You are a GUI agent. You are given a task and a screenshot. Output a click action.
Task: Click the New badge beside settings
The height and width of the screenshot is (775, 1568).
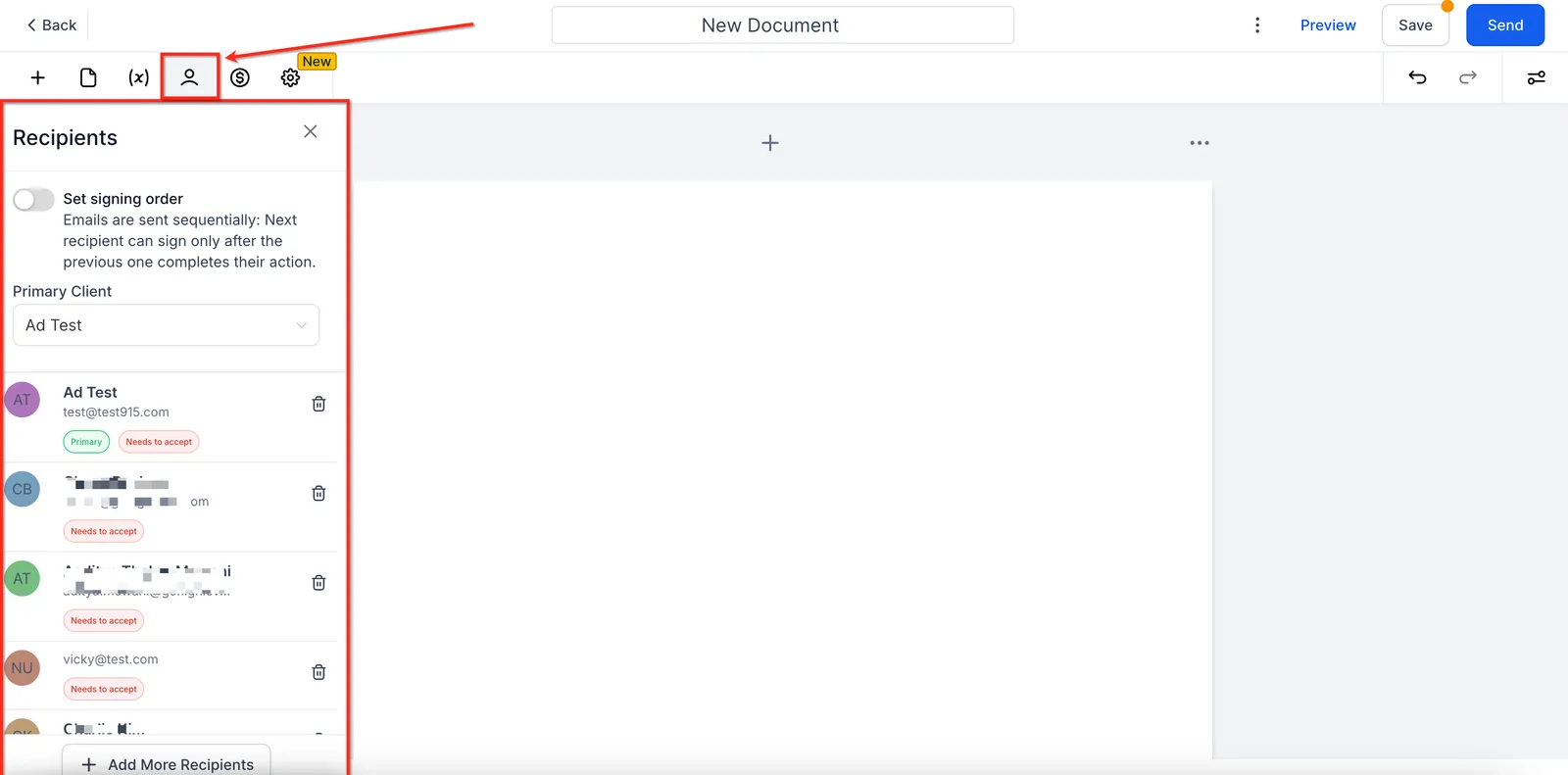click(x=317, y=62)
